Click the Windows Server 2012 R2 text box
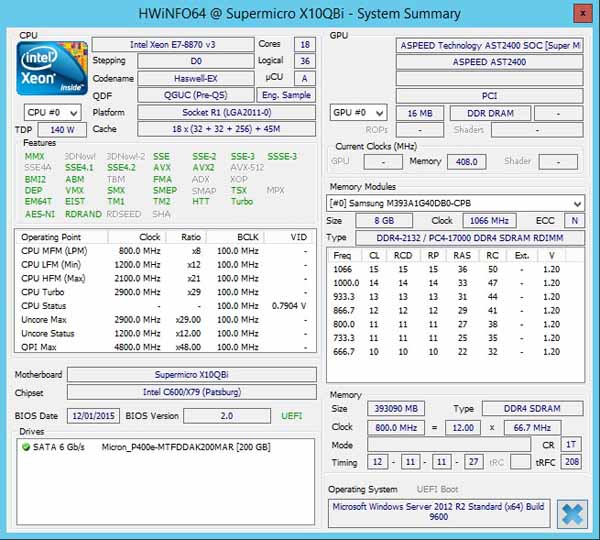Screen dimensions: 600x540 point(438,512)
